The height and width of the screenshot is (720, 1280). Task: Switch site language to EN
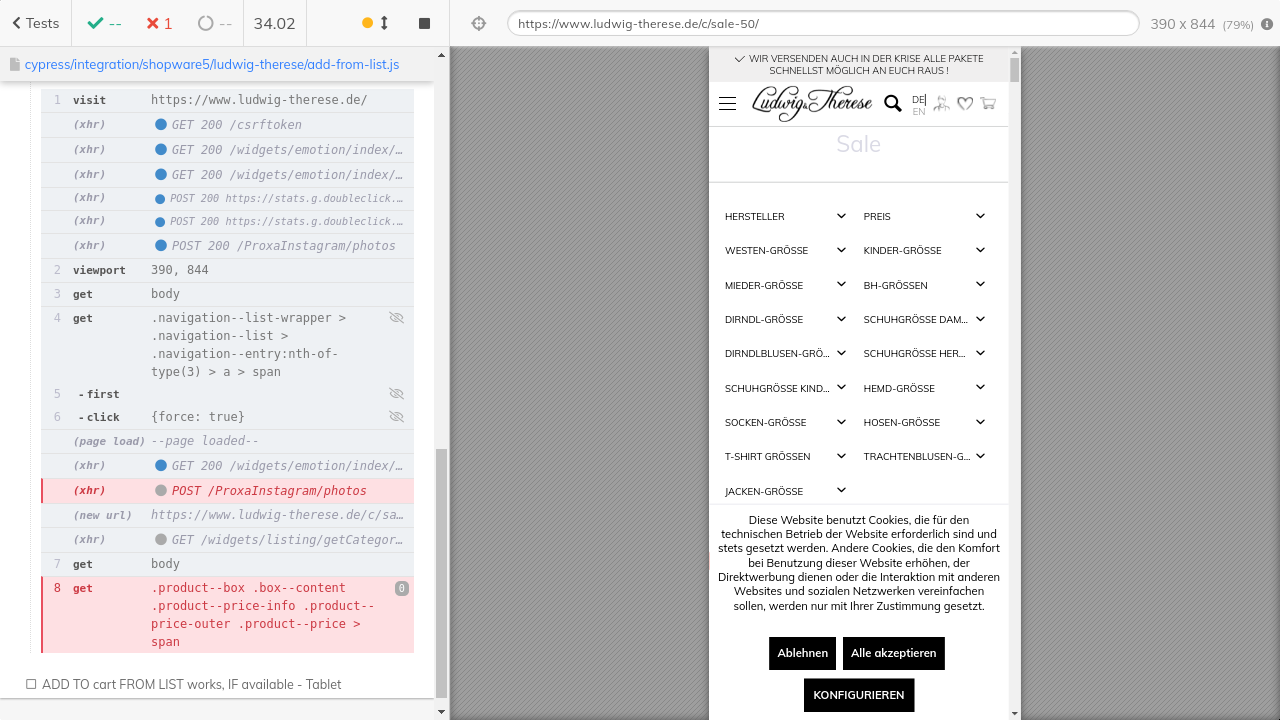[x=918, y=112]
